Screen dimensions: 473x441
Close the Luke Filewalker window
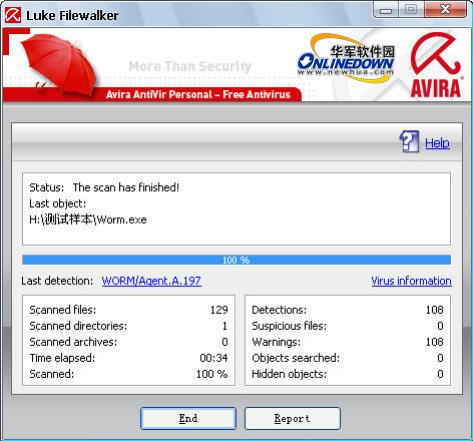445,10
